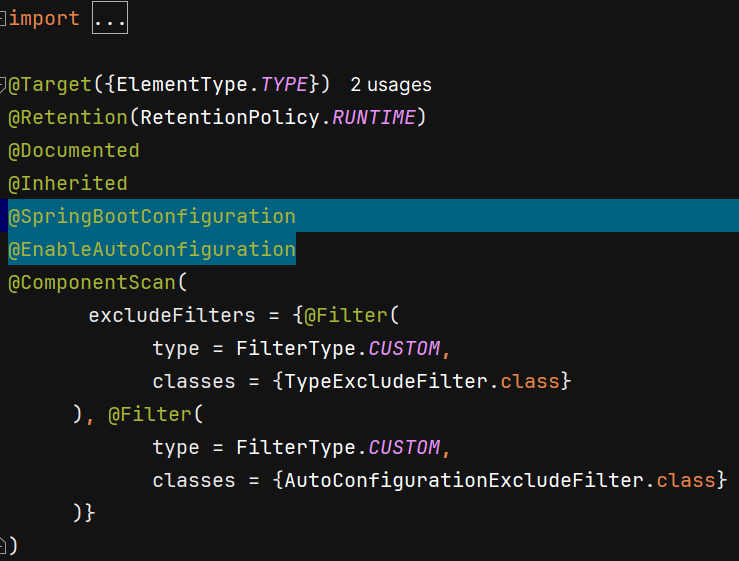739x561 pixels.
Task: Click the @Retention annotation
Action: click(x=68, y=117)
